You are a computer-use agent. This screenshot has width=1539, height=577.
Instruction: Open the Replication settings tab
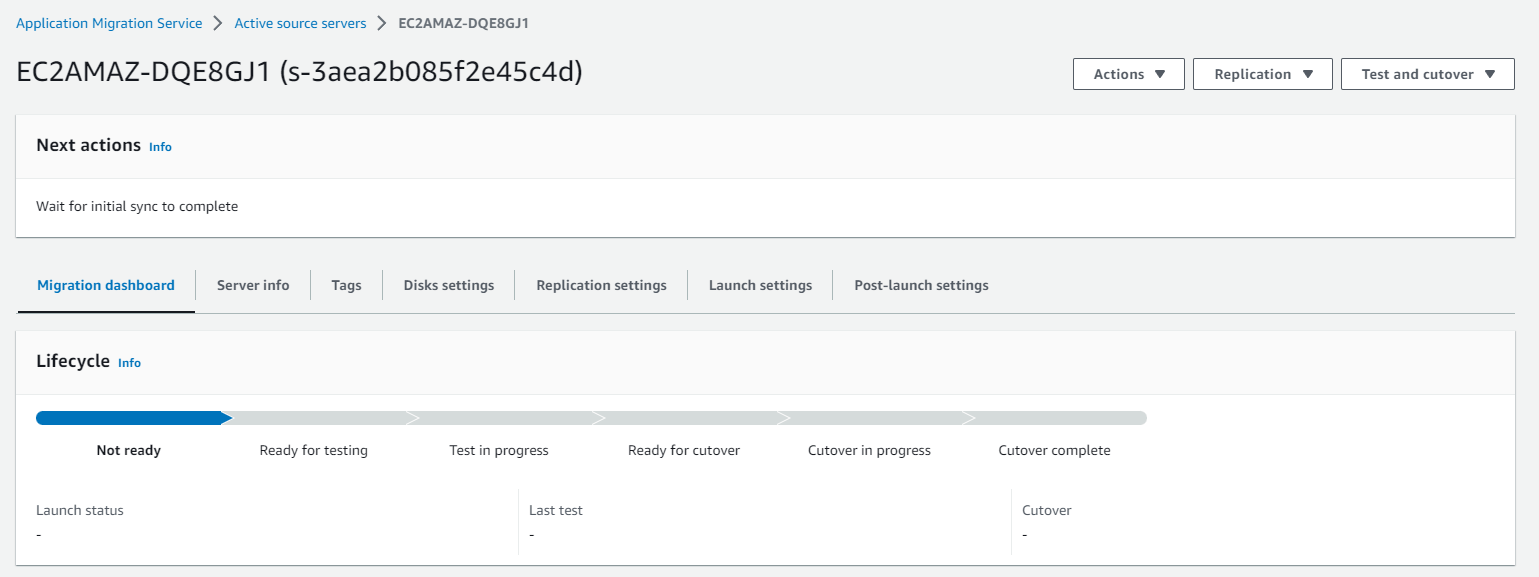click(601, 285)
